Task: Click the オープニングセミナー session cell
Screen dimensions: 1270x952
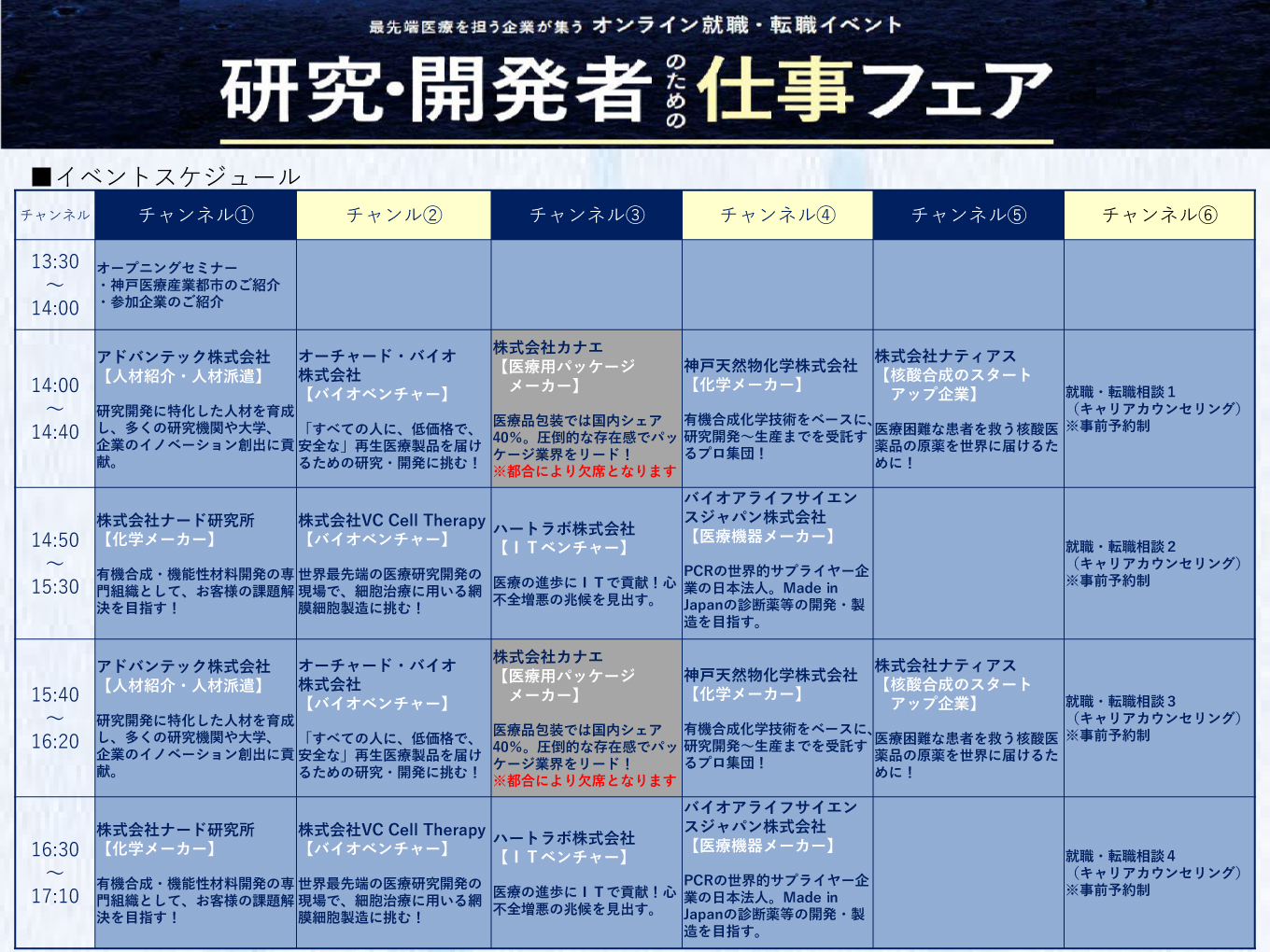Action: point(195,285)
